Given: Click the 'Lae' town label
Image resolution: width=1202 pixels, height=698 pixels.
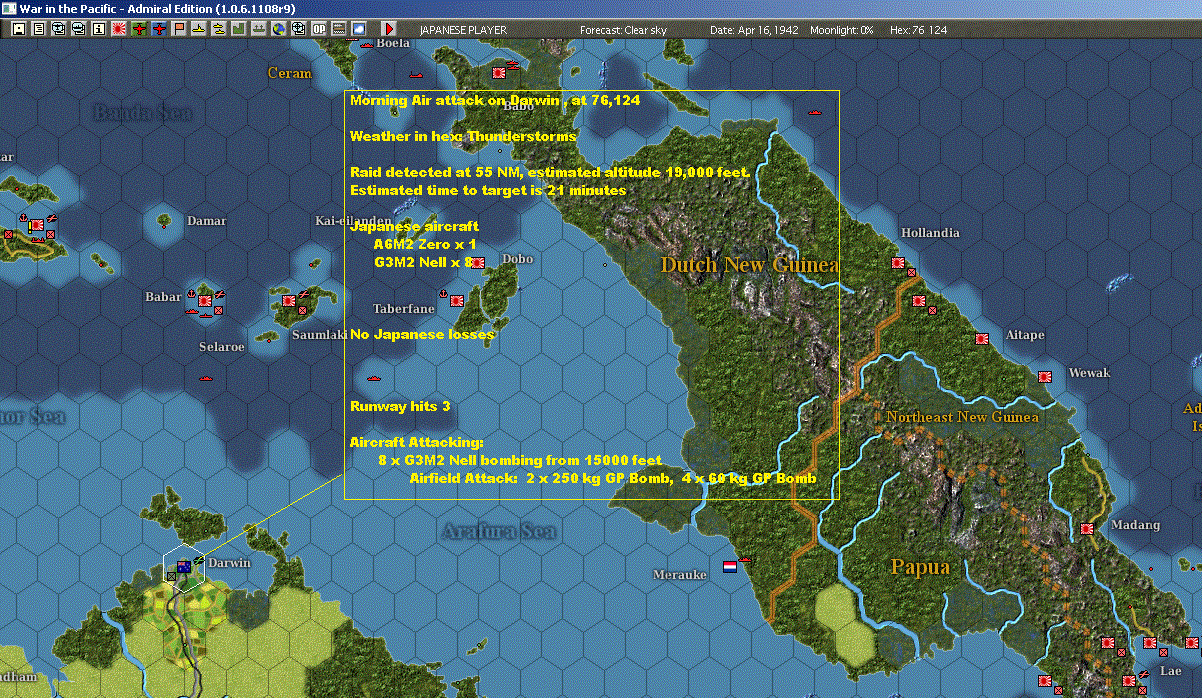Looking at the screenshot, I should 1170,671.
